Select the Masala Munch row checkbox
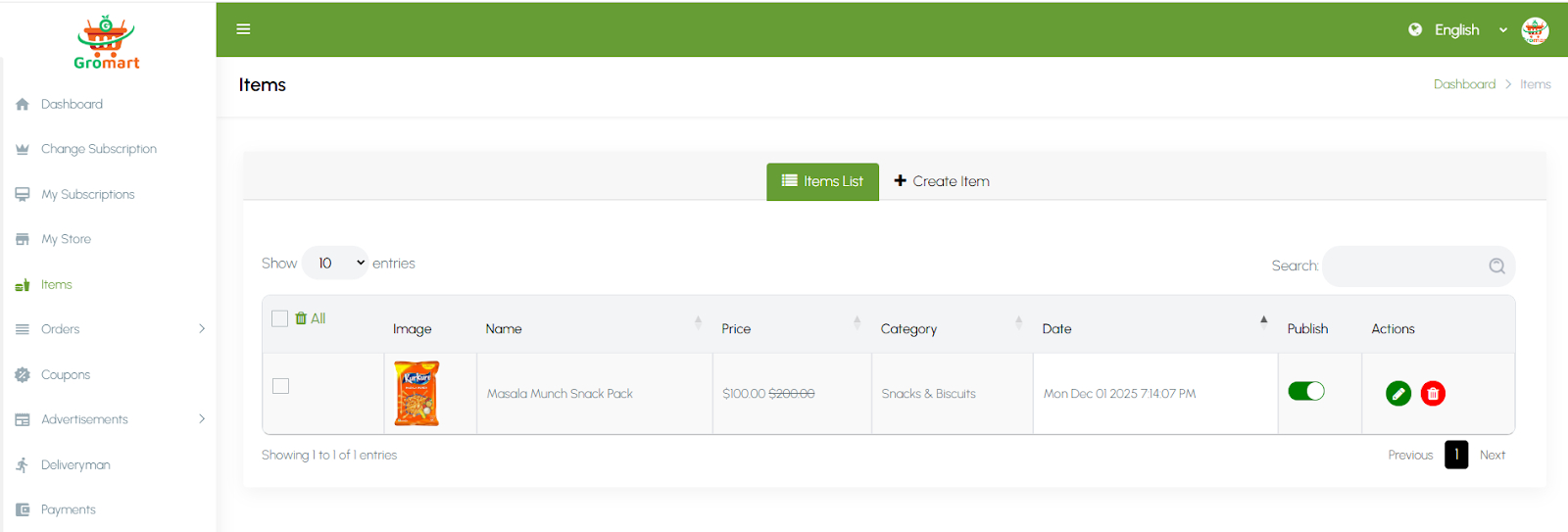1568x532 pixels. pyautogui.click(x=281, y=386)
